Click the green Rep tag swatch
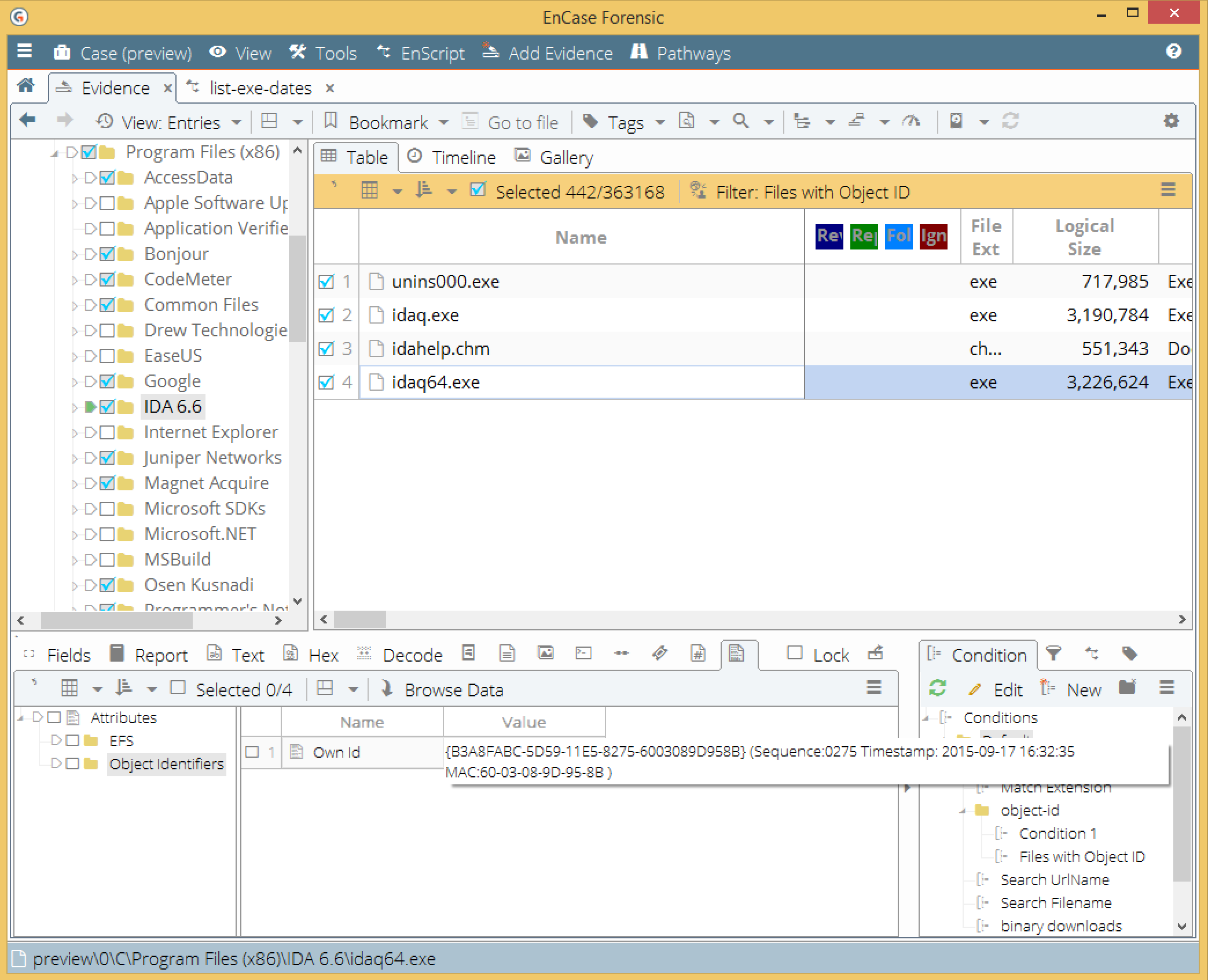The height and width of the screenshot is (980, 1208). point(864,236)
